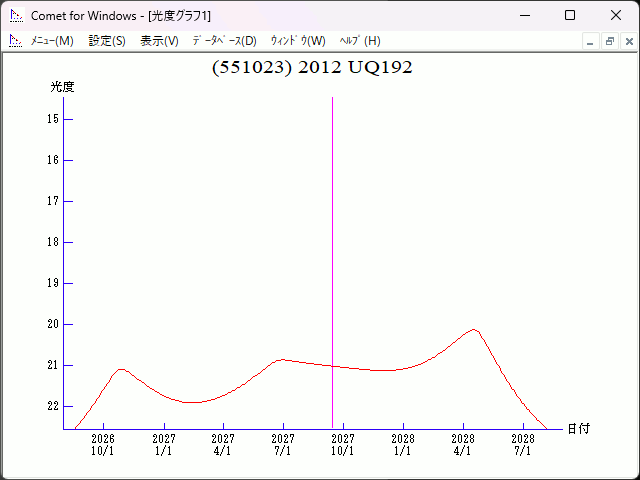Open the ウィンドウ(W) window menu
The height and width of the screenshot is (480, 640).
point(298,41)
